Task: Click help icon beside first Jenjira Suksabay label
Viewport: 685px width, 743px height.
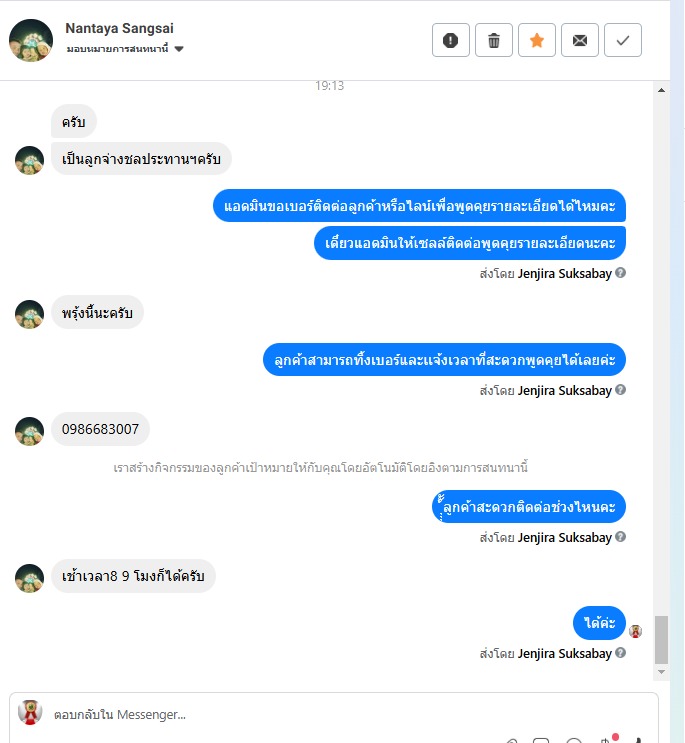Action: coord(621,273)
